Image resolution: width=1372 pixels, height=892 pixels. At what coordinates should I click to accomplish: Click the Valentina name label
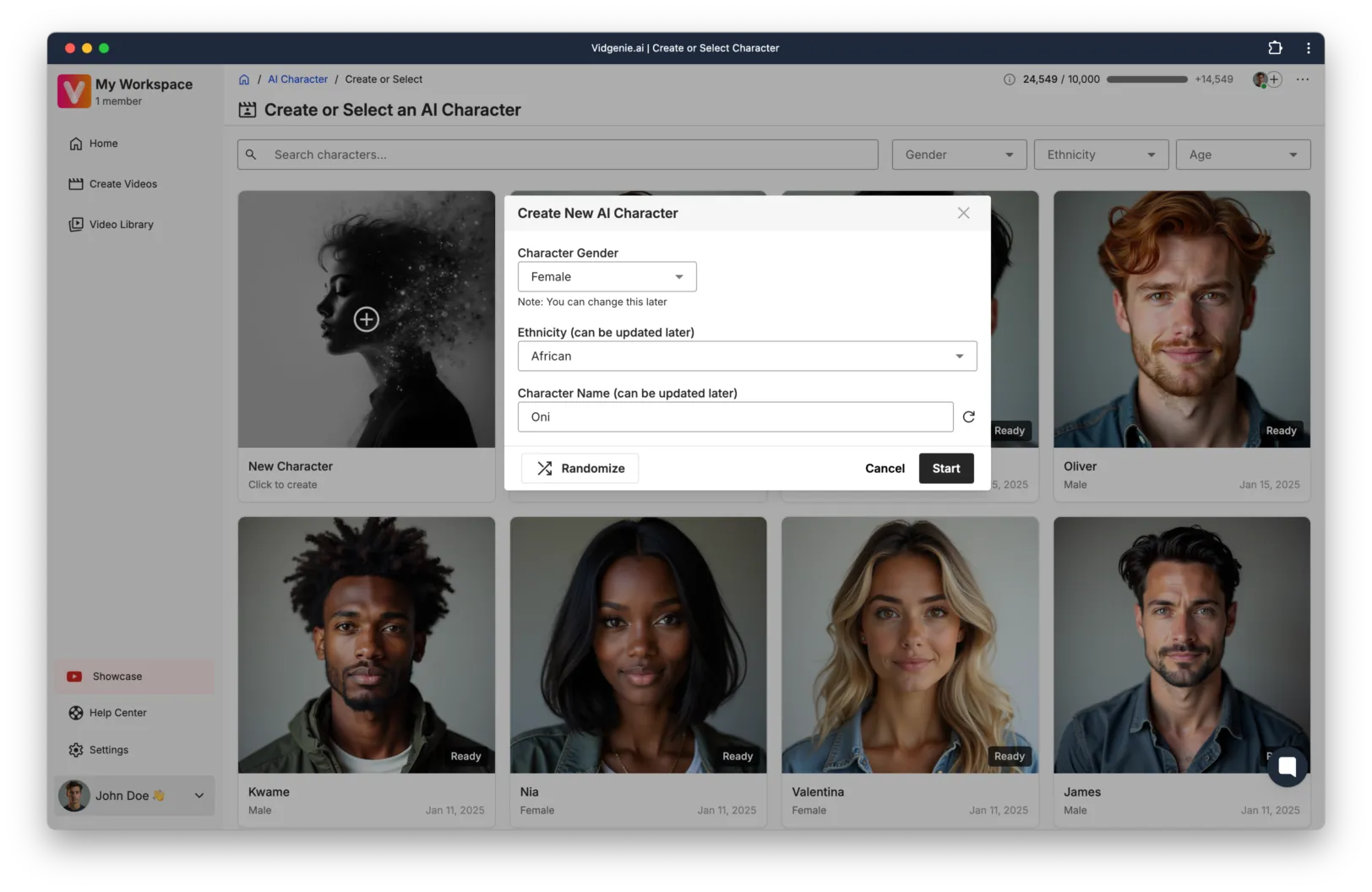point(818,792)
